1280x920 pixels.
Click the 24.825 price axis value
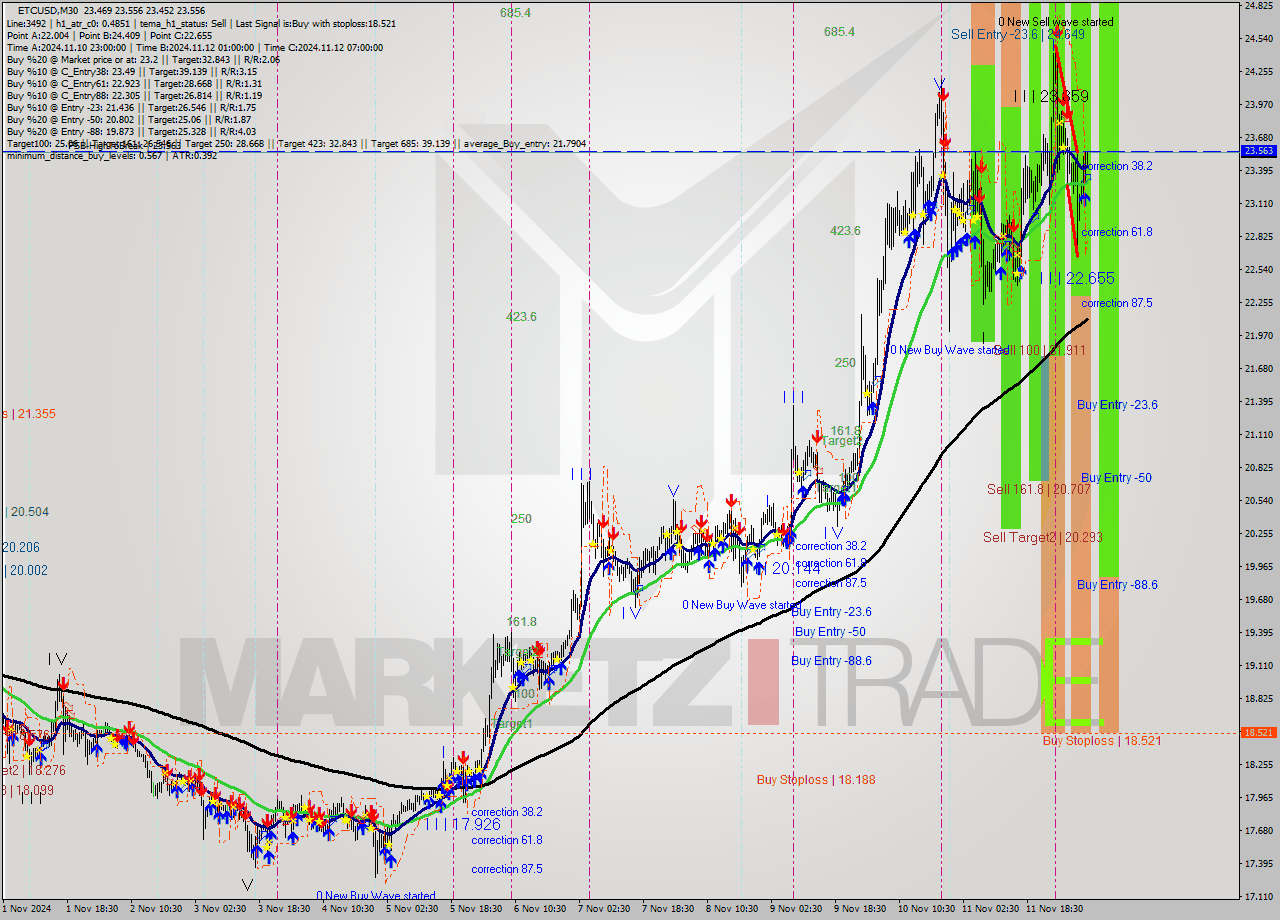1258,6
